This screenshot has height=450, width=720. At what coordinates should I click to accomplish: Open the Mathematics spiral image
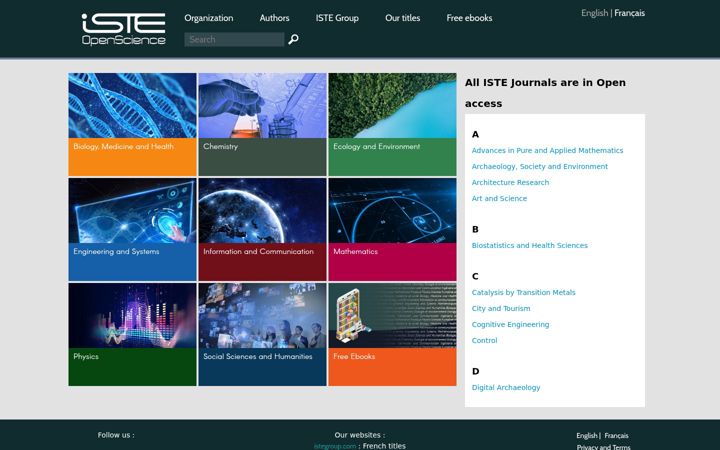392,211
